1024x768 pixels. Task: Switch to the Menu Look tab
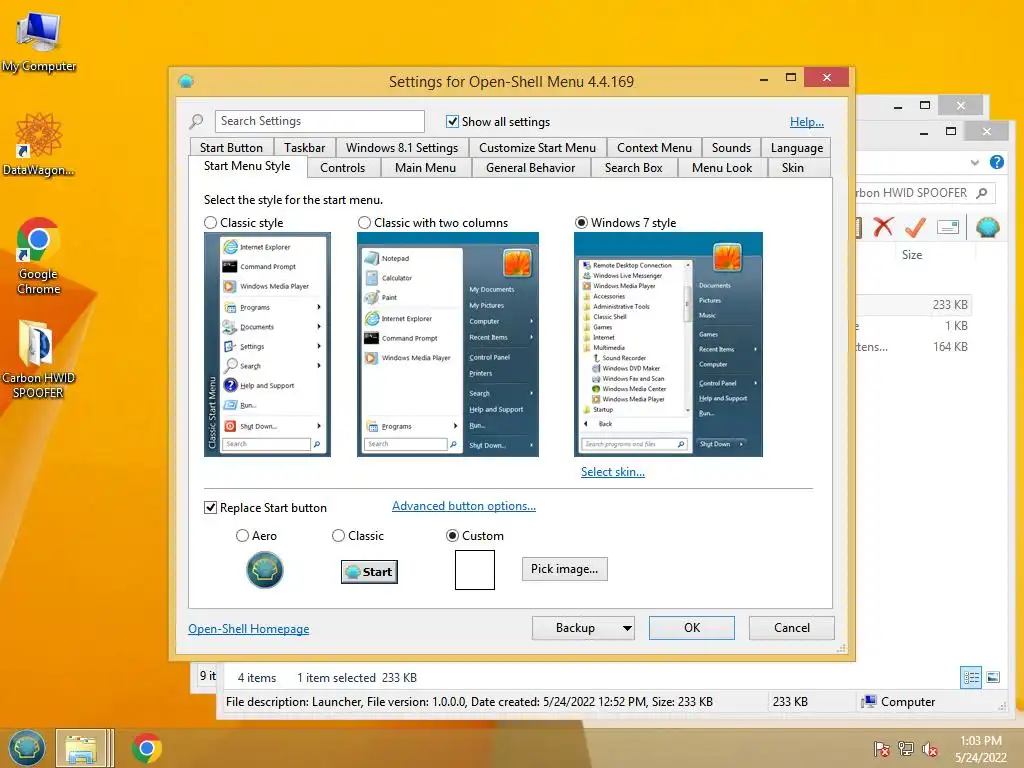point(722,168)
